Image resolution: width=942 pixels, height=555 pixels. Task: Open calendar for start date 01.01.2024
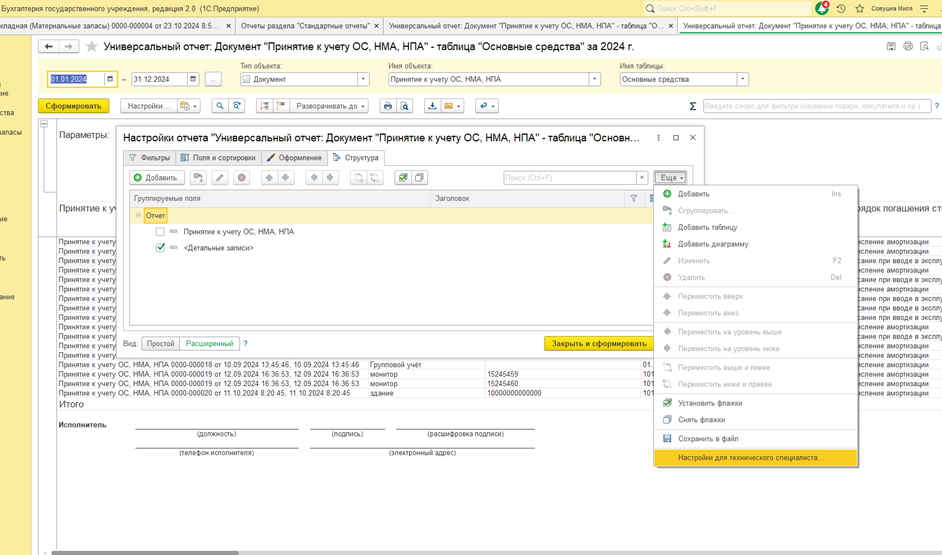[110, 79]
